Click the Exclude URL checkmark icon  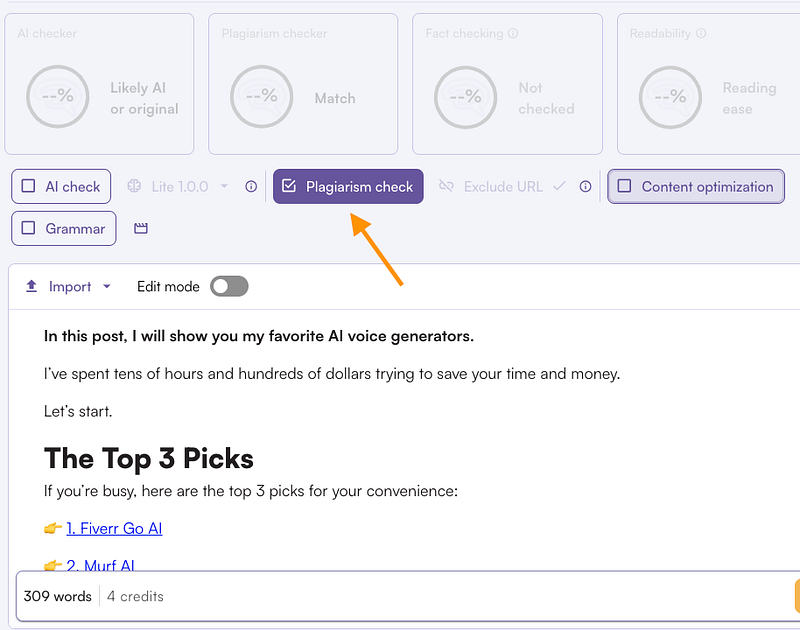click(559, 186)
